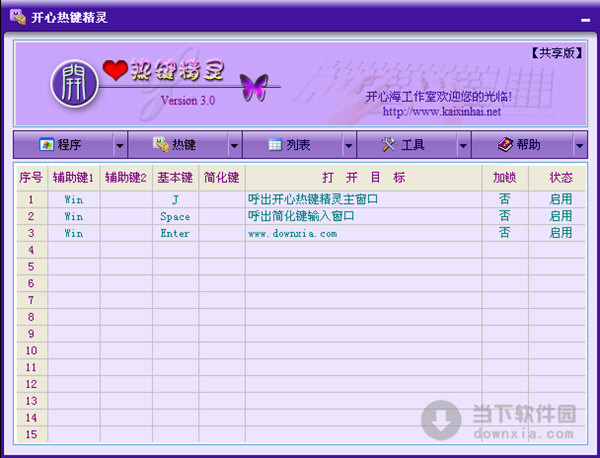Select row number 5
The image size is (600, 458).
coord(31,267)
